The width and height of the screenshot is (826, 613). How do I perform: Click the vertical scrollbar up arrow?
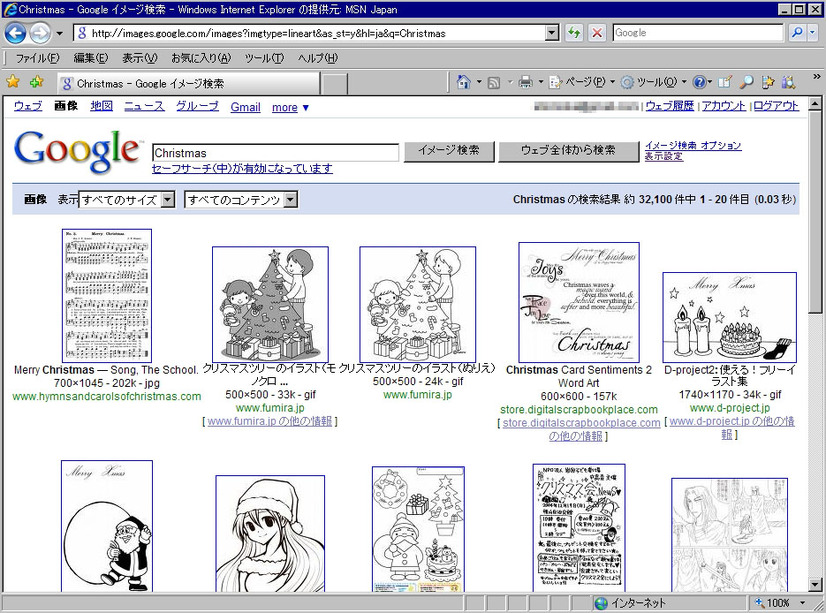click(815, 103)
